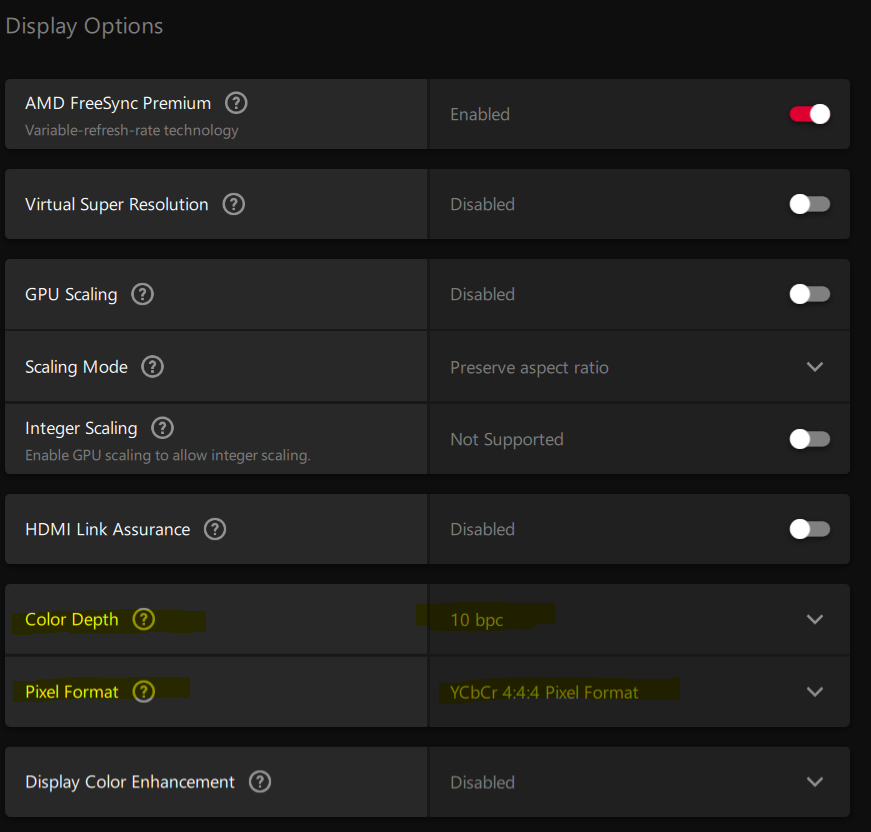Show GPU Scaling help tooltip icon
This screenshot has height=832, width=871.
(143, 294)
